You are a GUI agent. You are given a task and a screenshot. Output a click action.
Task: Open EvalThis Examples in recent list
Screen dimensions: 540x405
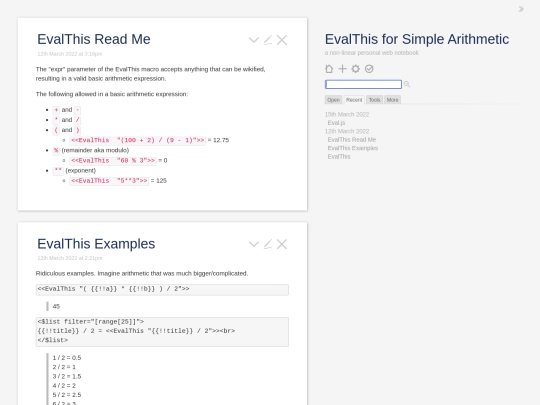[353, 148]
